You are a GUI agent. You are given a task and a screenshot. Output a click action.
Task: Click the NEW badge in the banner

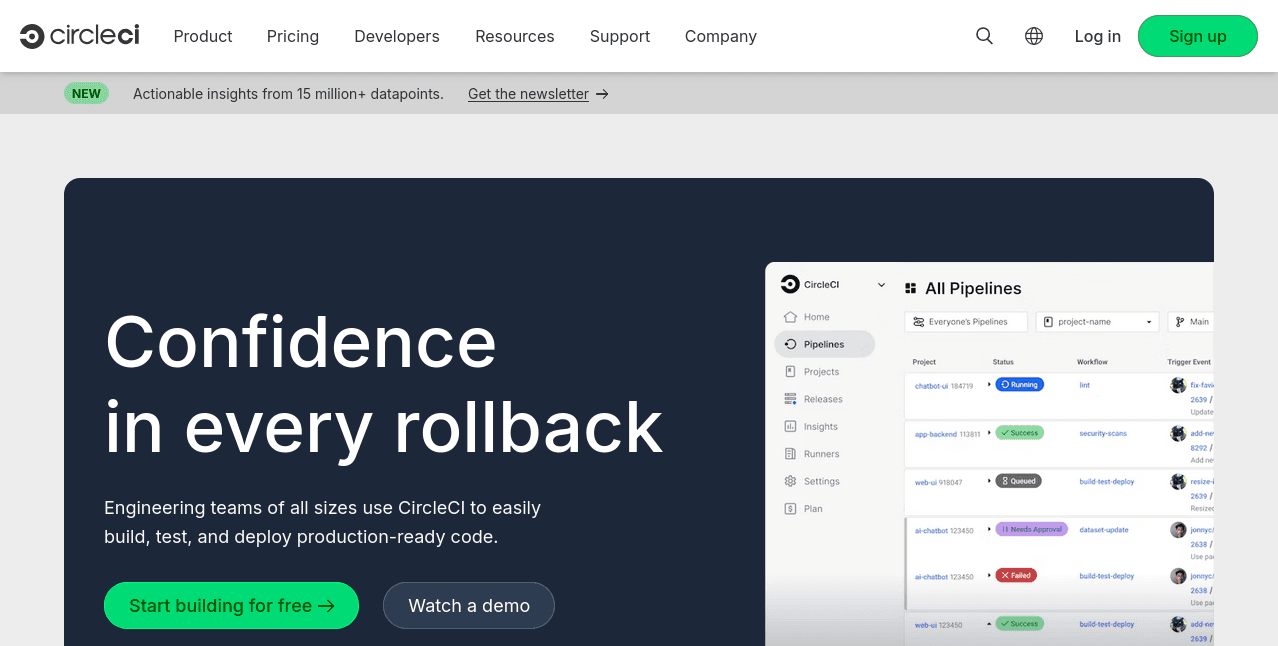coord(86,93)
